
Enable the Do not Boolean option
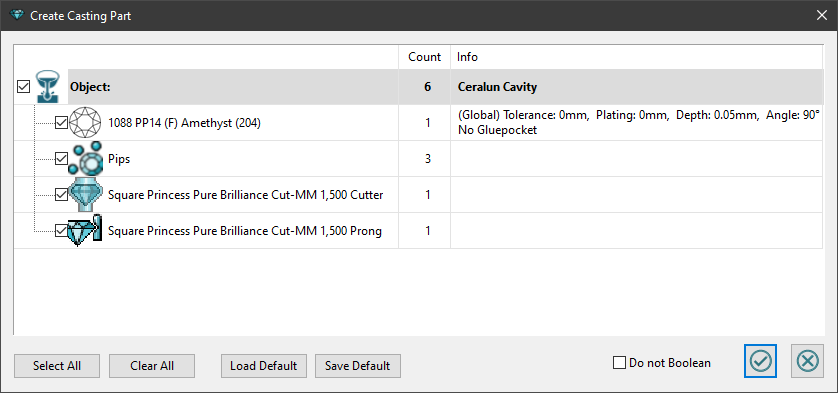click(x=619, y=363)
